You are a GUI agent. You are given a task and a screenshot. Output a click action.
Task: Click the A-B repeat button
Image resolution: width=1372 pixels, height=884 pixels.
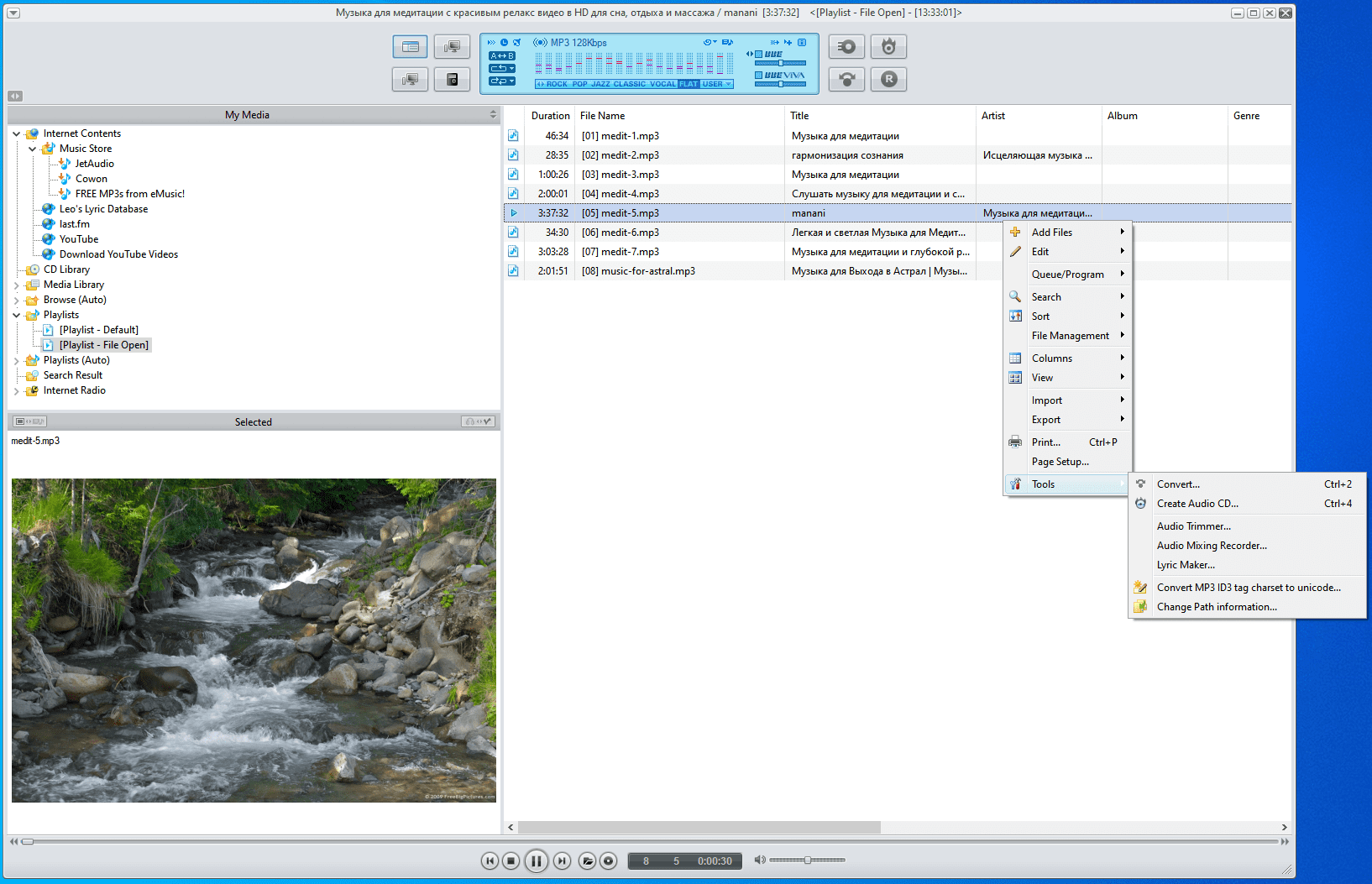[x=501, y=56]
